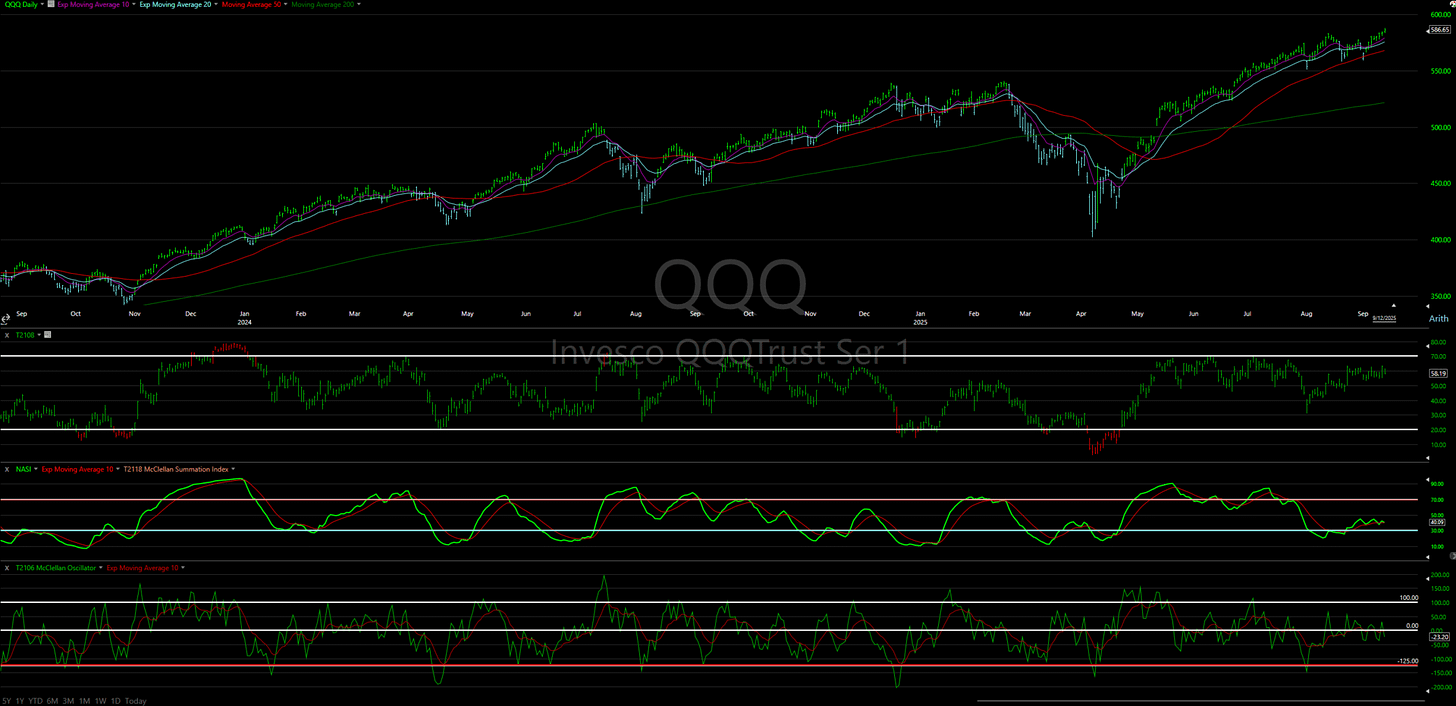Click the 9/12/2025 date label
This screenshot has width=1456, height=706.
coord(1384,318)
